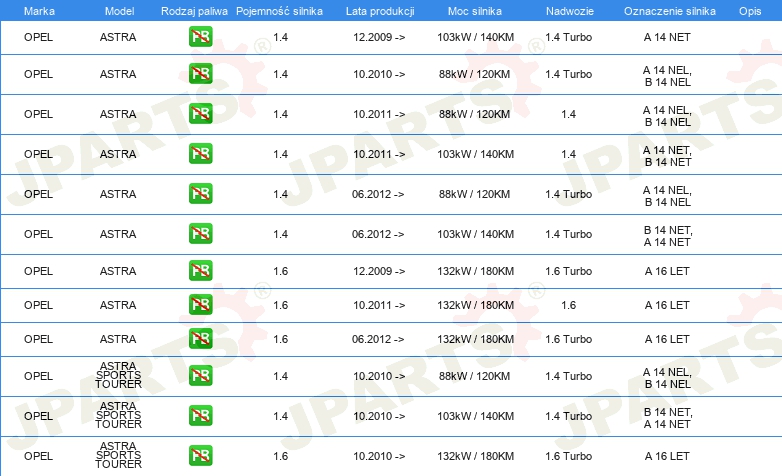Click the fuel icon for Sports Tourer 132kW
Screen dimensions: 782x476
coord(200,456)
